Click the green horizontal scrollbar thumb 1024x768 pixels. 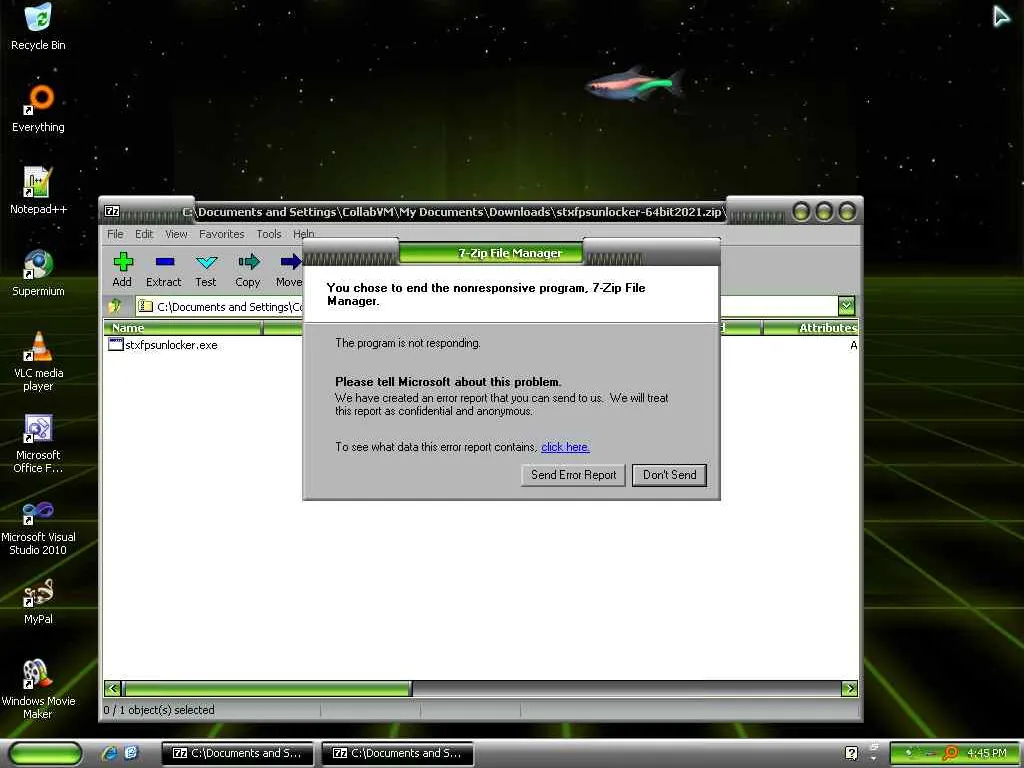(267, 688)
